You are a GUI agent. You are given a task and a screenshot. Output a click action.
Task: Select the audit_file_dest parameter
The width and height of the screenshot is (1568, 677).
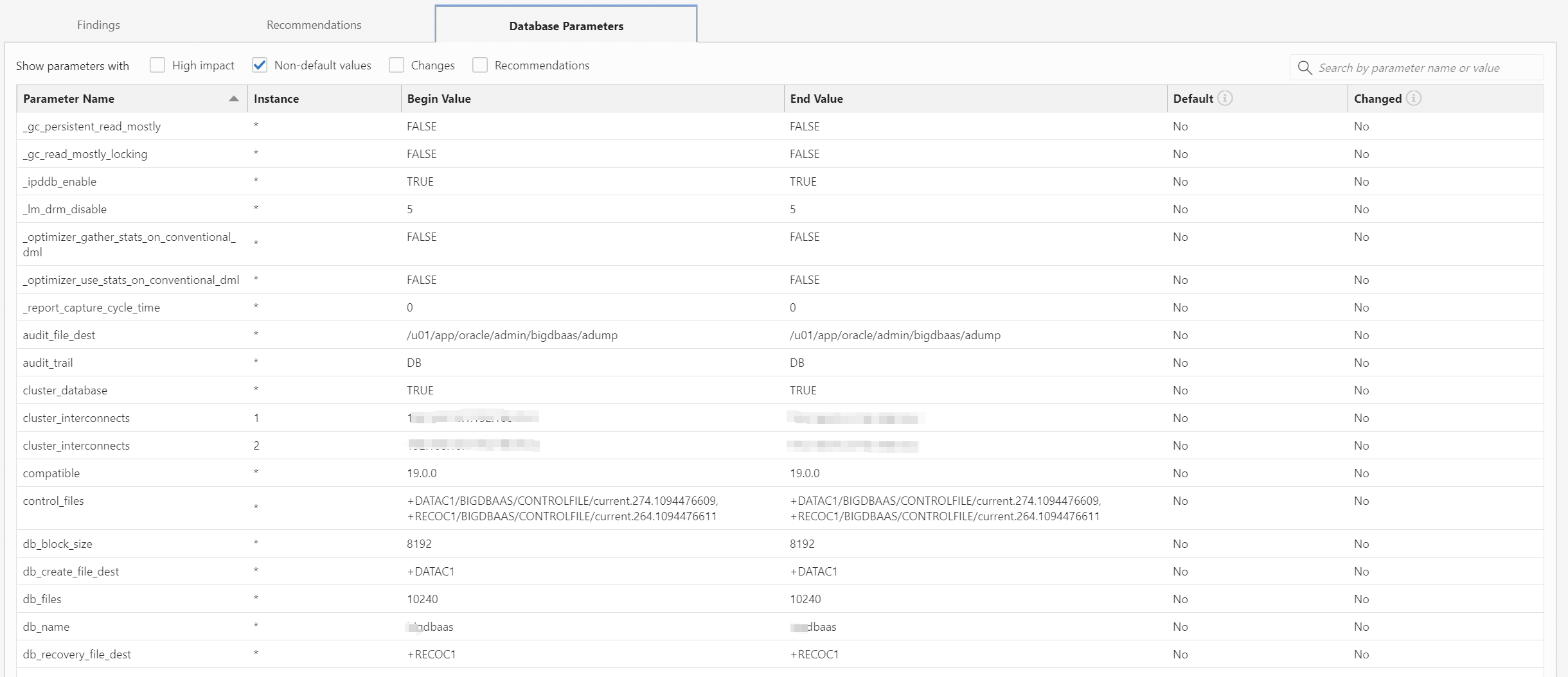tap(59, 335)
